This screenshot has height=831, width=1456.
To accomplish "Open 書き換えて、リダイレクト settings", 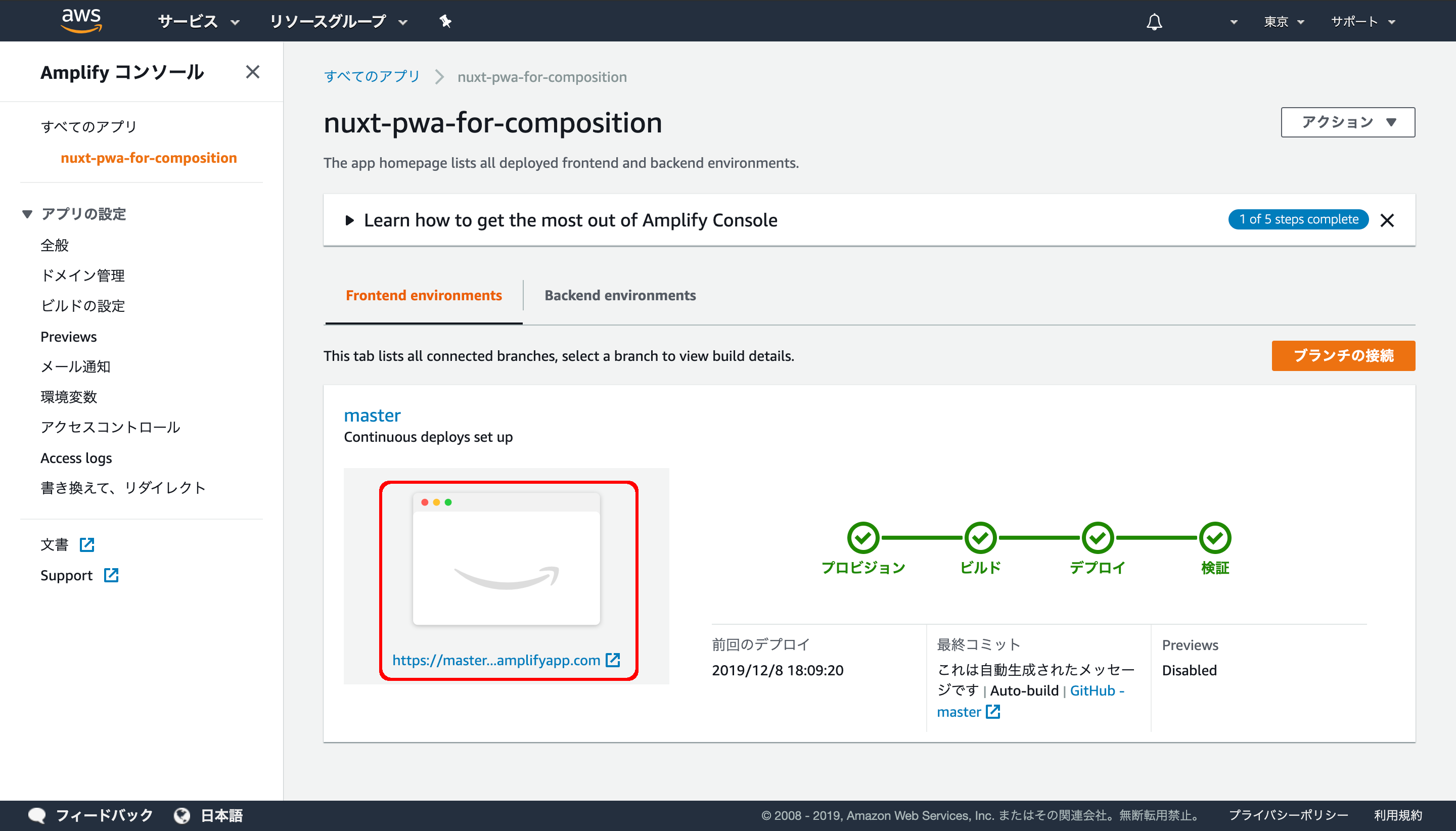I will (123, 488).
